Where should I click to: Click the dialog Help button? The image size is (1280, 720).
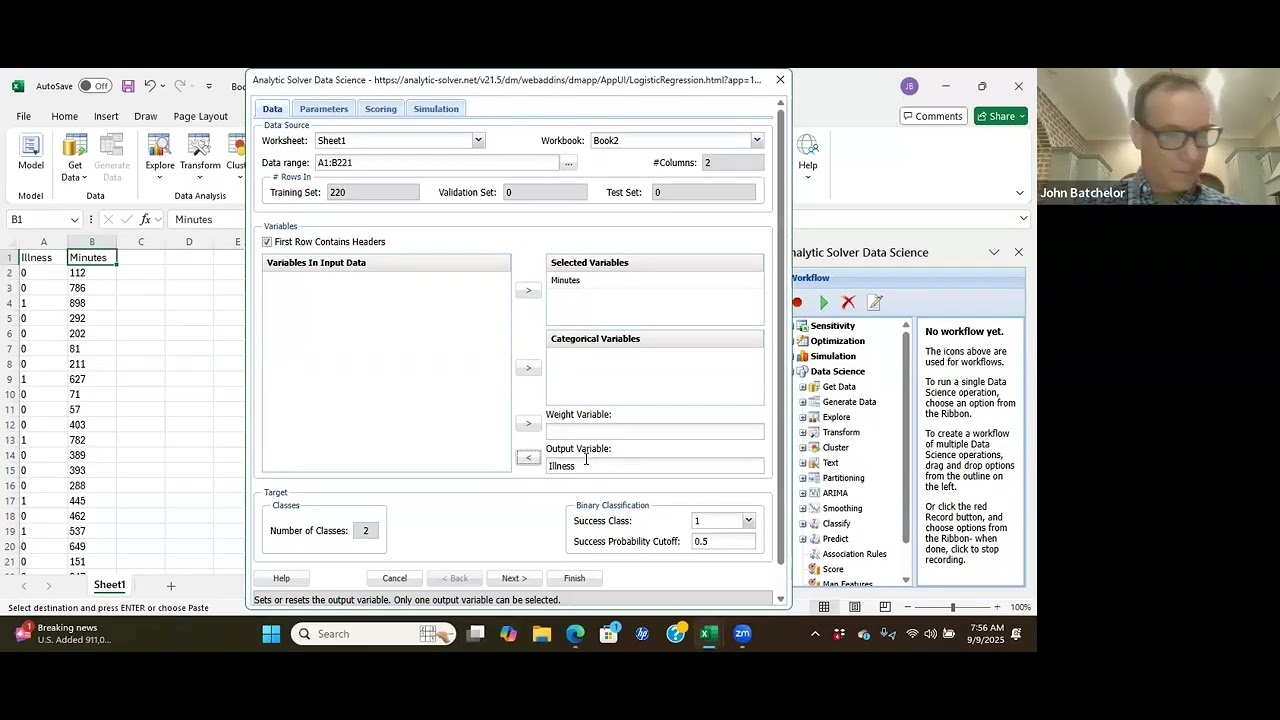281,578
